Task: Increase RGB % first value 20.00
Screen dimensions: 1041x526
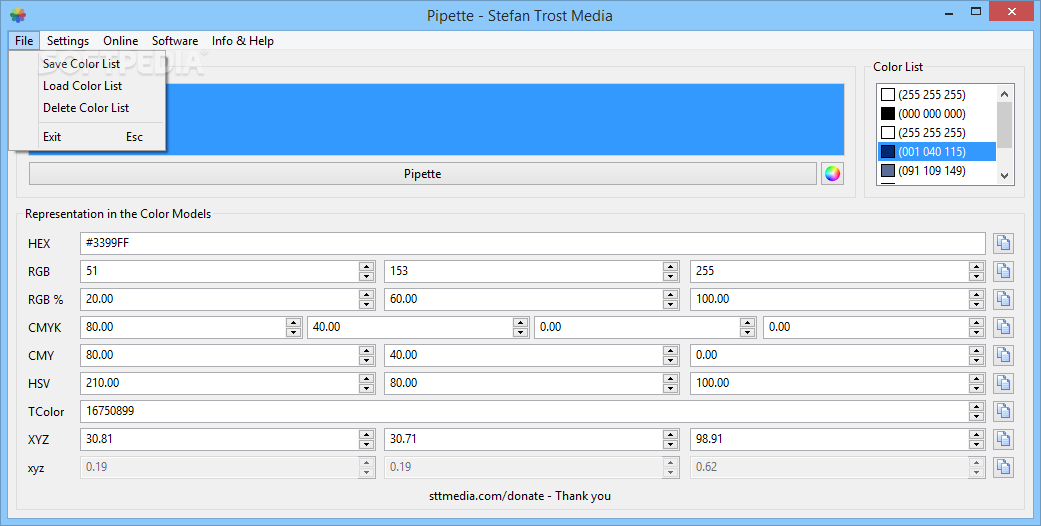Action: (366, 294)
